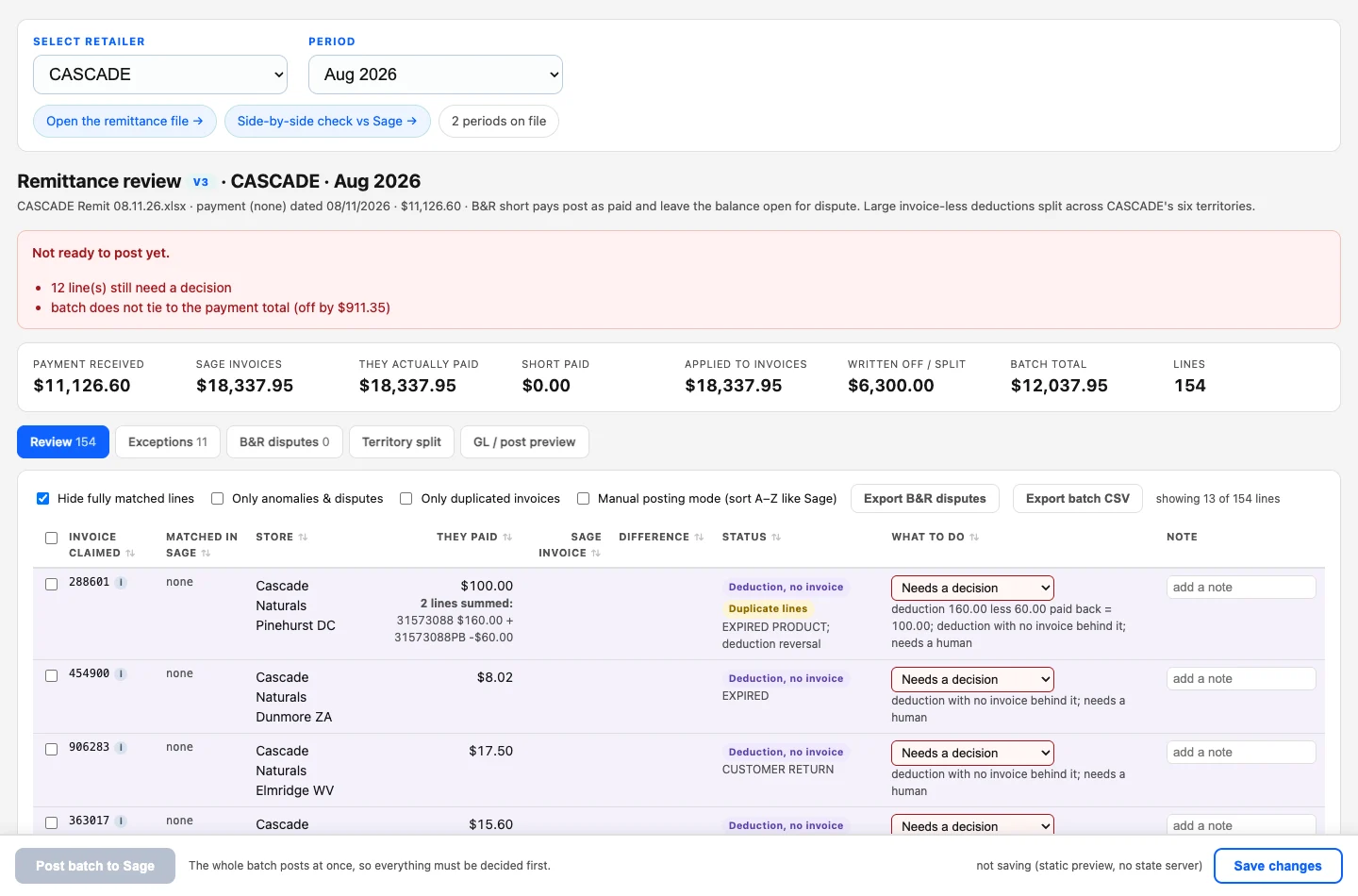This screenshot has width=1358, height=896.
Task: Select row checkbox for invoice 454900
Action: pyautogui.click(x=52, y=676)
